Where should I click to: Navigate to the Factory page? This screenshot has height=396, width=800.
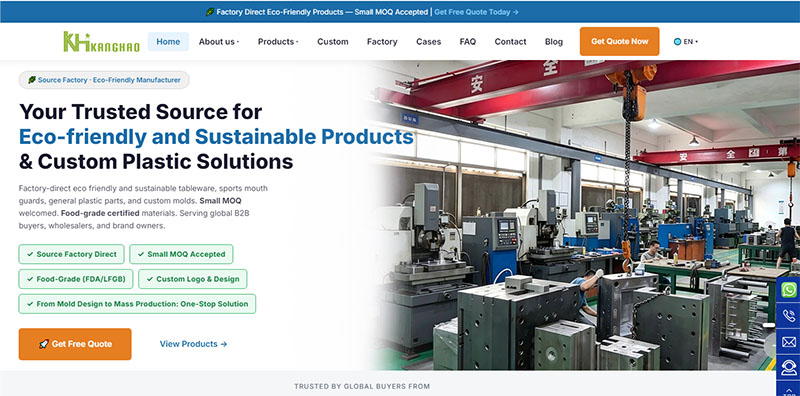[x=382, y=42]
